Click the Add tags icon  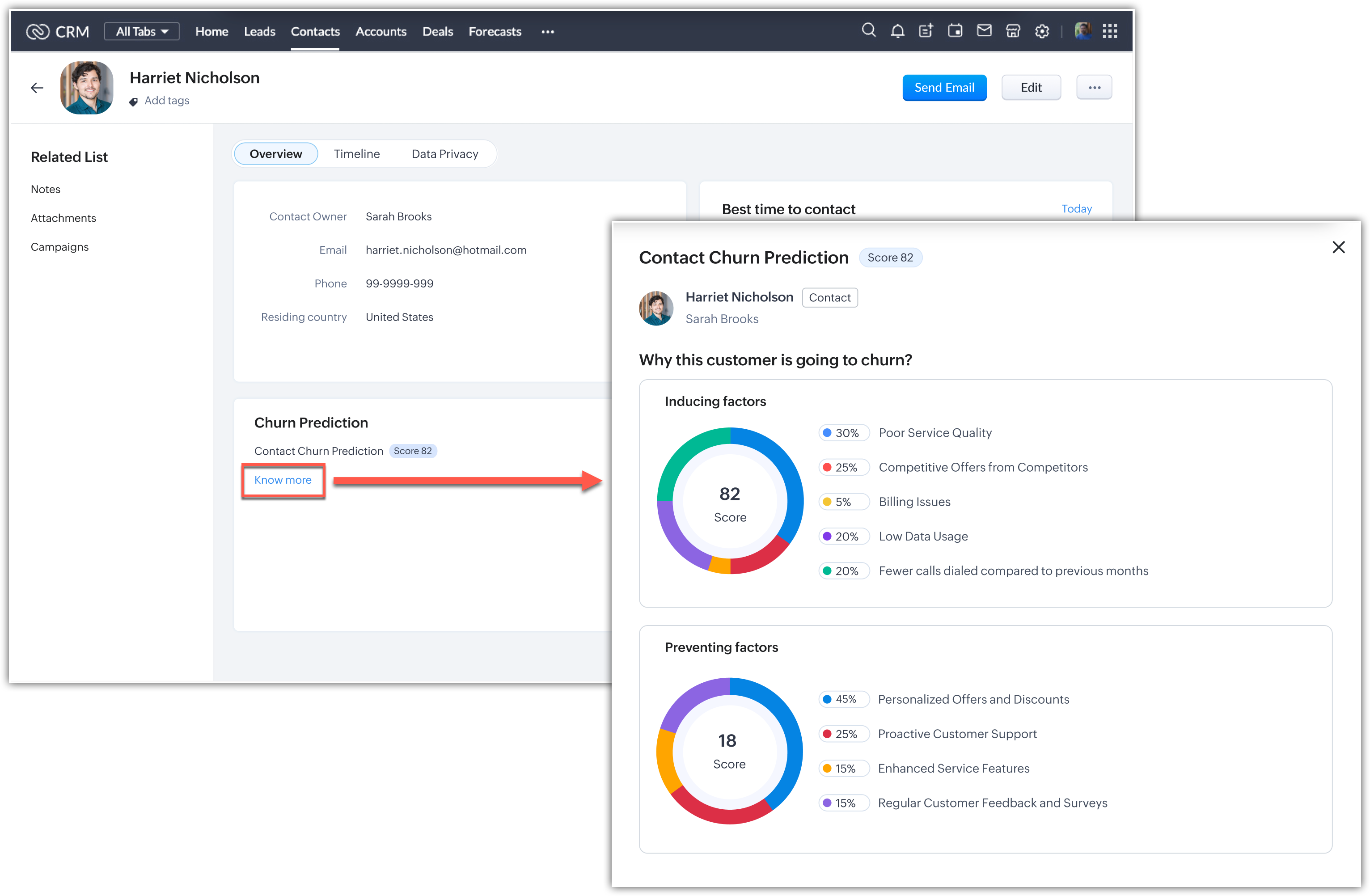click(x=134, y=101)
